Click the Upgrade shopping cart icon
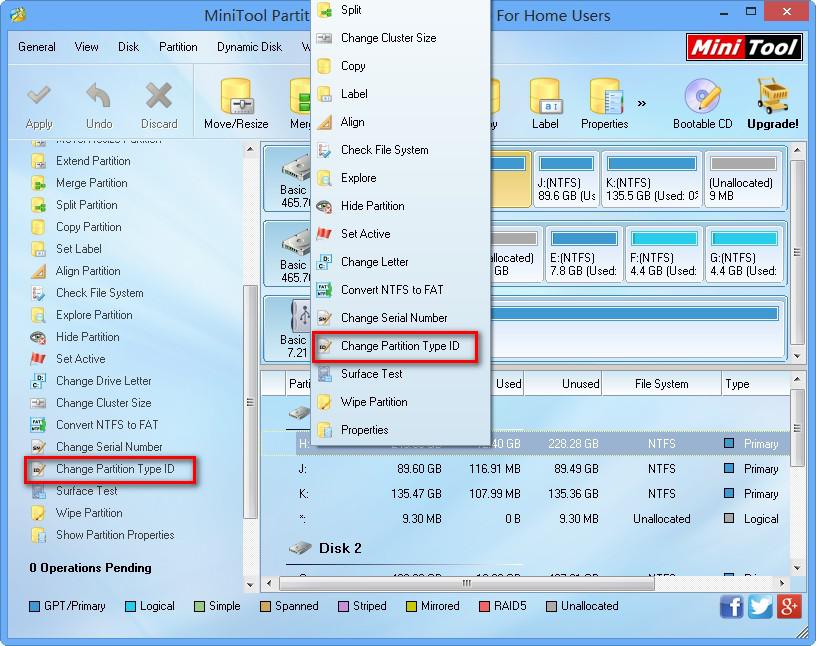The height and width of the screenshot is (646, 816). 772,98
